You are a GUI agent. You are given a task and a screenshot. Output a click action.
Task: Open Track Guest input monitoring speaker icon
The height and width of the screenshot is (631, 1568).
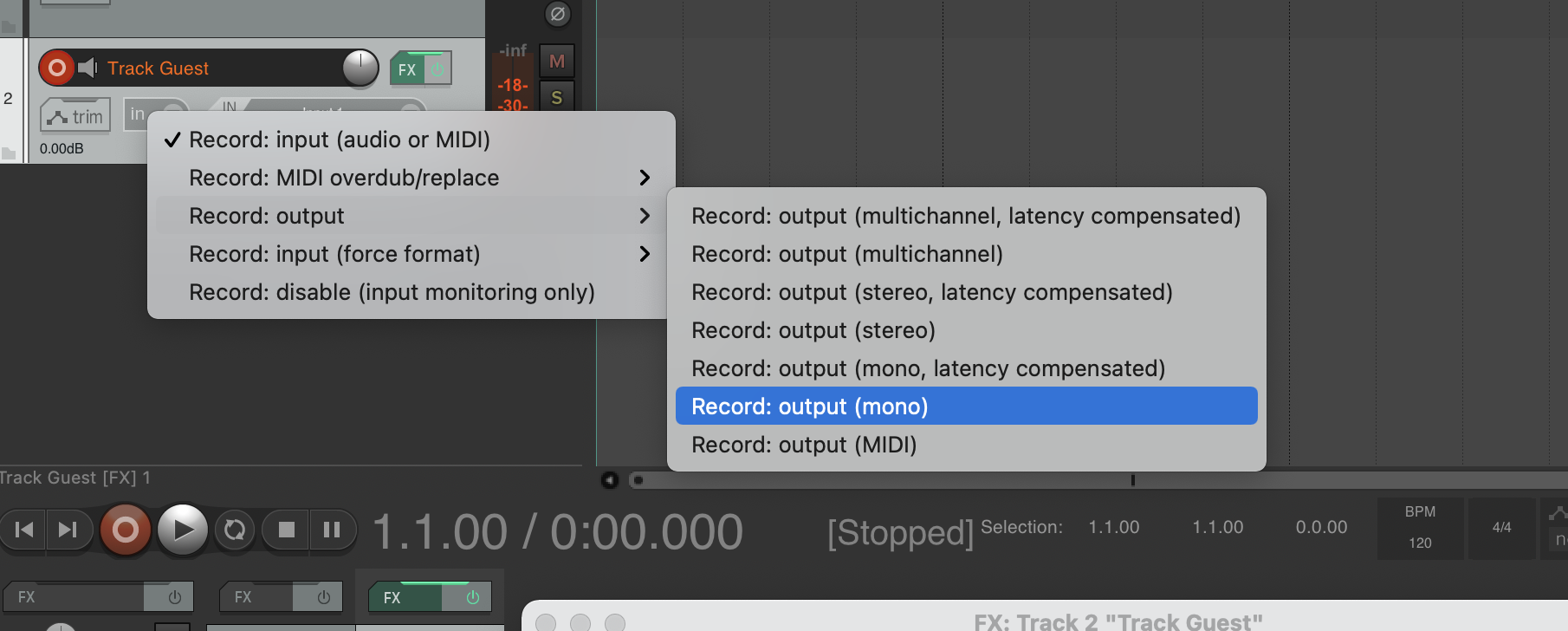87,68
